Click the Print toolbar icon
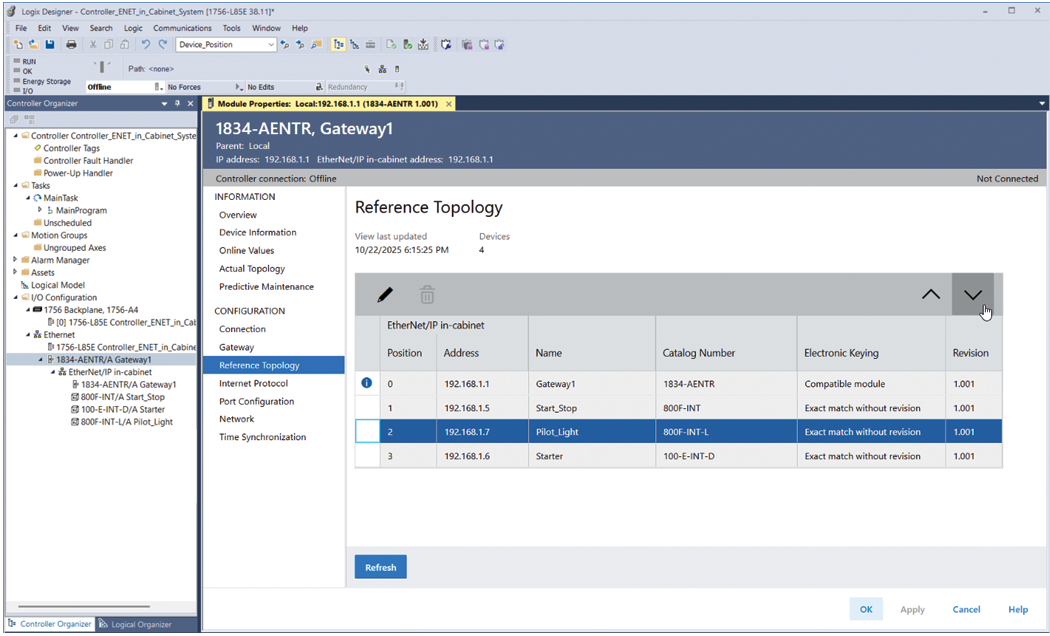Image resolution: width=1050 pixels, height=636 pixels. point(71,45)
